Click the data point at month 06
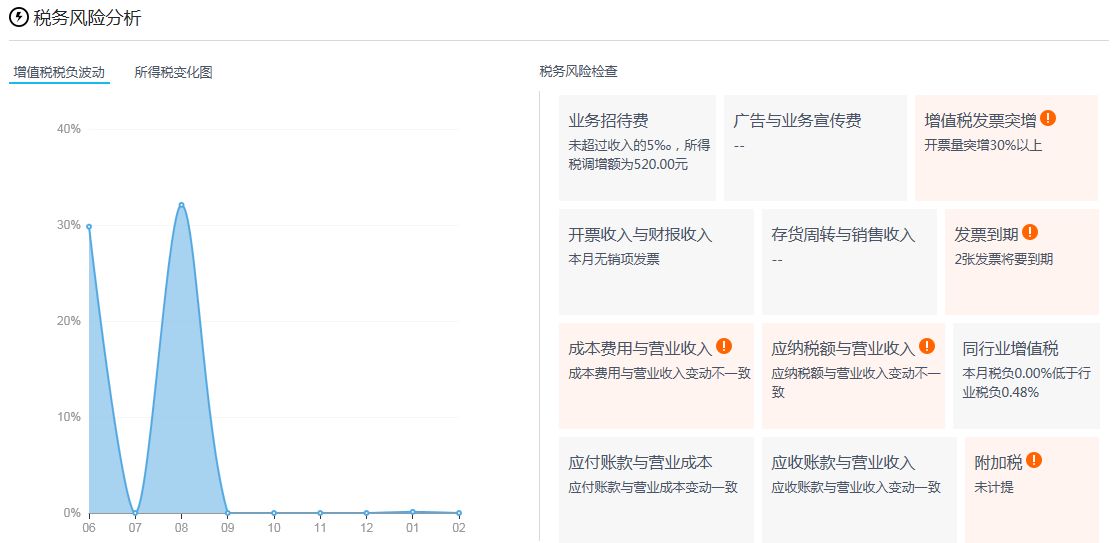Viewport: 1112px width, 543px height. (x=89, y=227)
